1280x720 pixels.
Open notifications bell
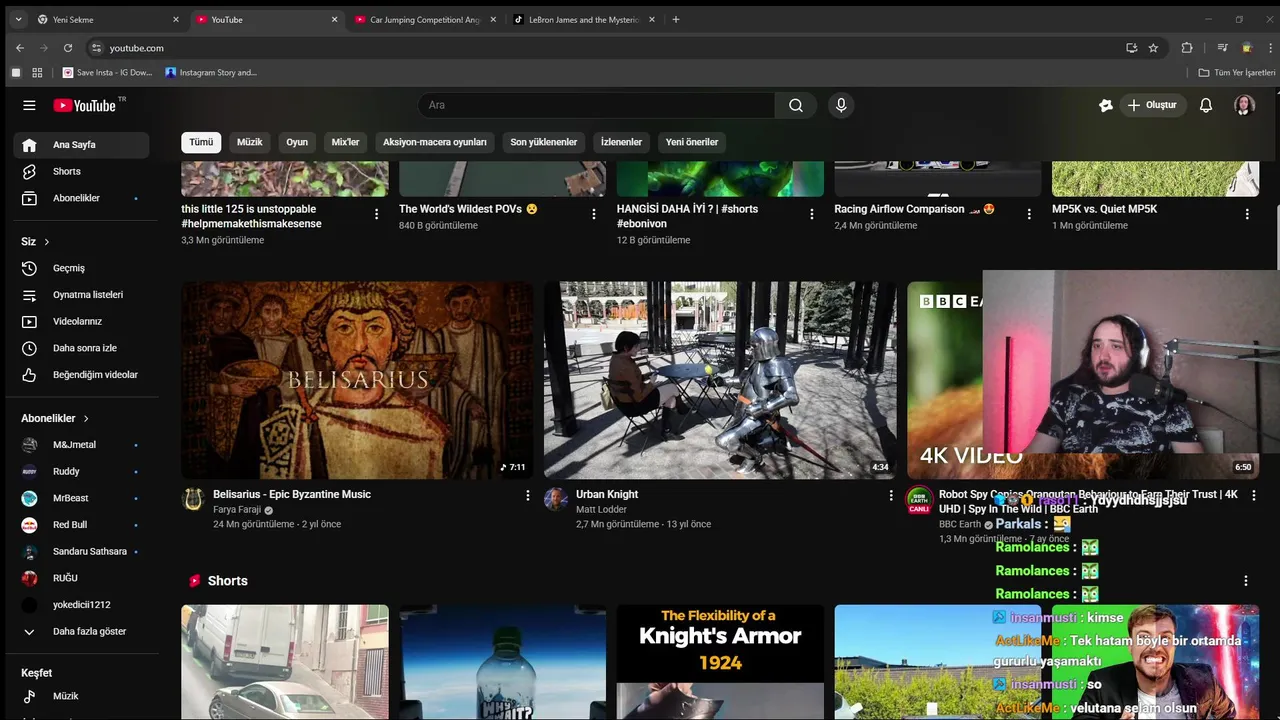[x=1206, y=105]
